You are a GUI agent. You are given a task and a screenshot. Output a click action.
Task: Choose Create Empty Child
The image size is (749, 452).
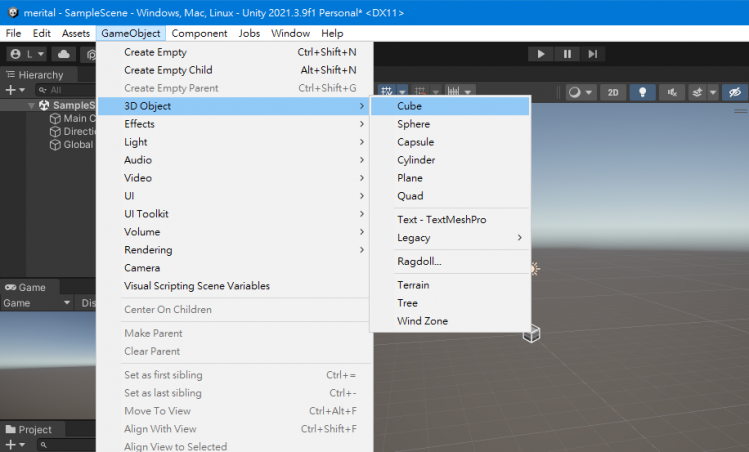pyautogui.click(x=234, y=70)
